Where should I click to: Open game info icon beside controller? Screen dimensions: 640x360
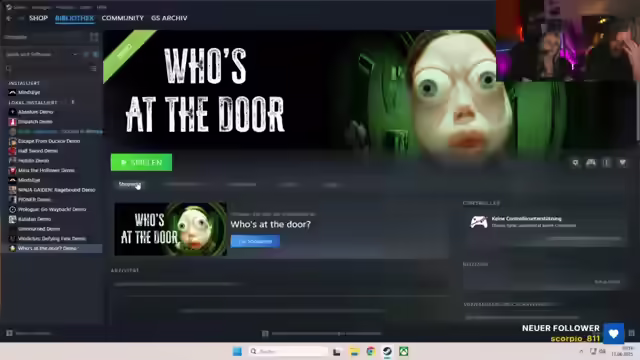point(607,163)
